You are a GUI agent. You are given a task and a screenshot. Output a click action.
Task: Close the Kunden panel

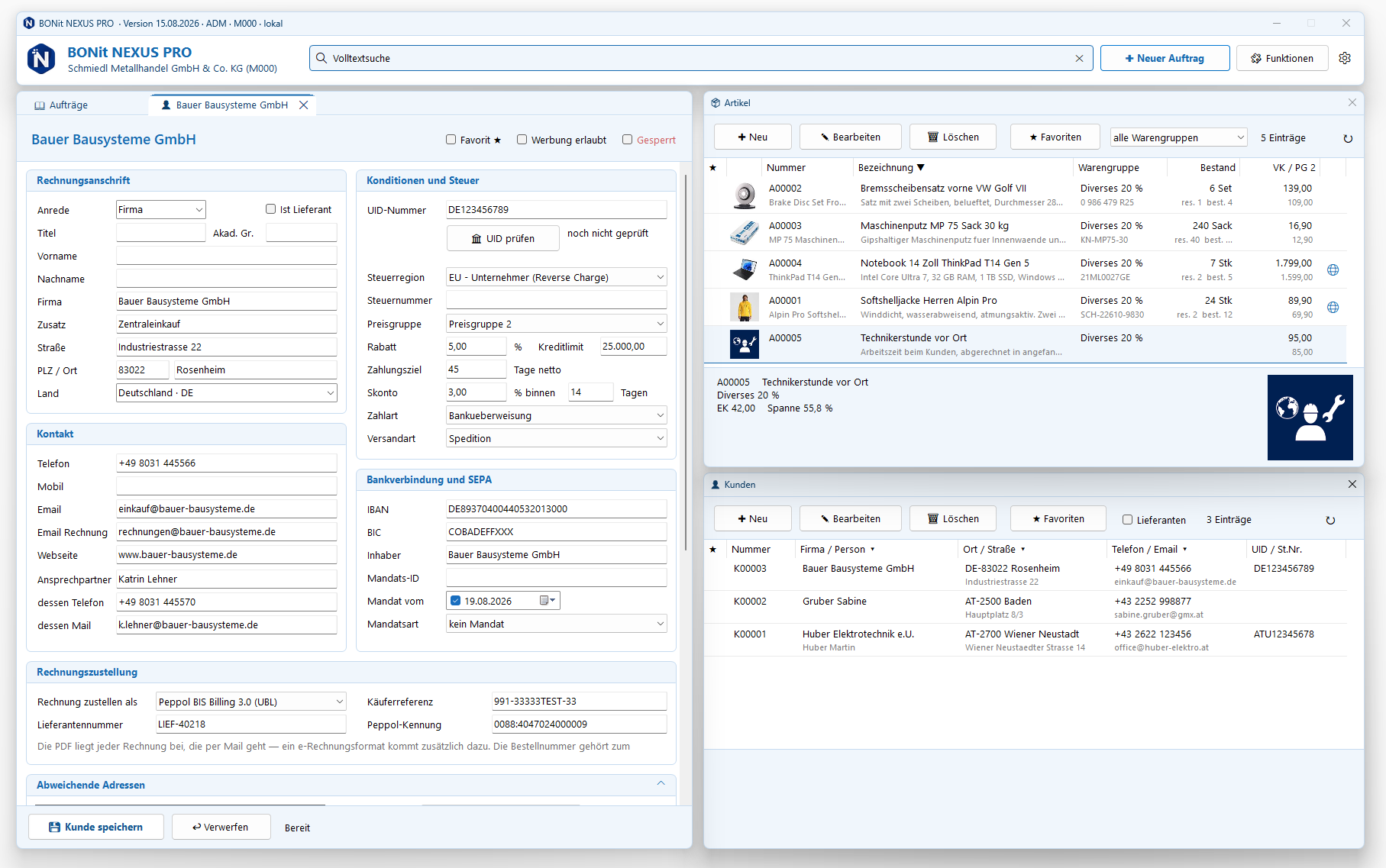[1352, 484]
